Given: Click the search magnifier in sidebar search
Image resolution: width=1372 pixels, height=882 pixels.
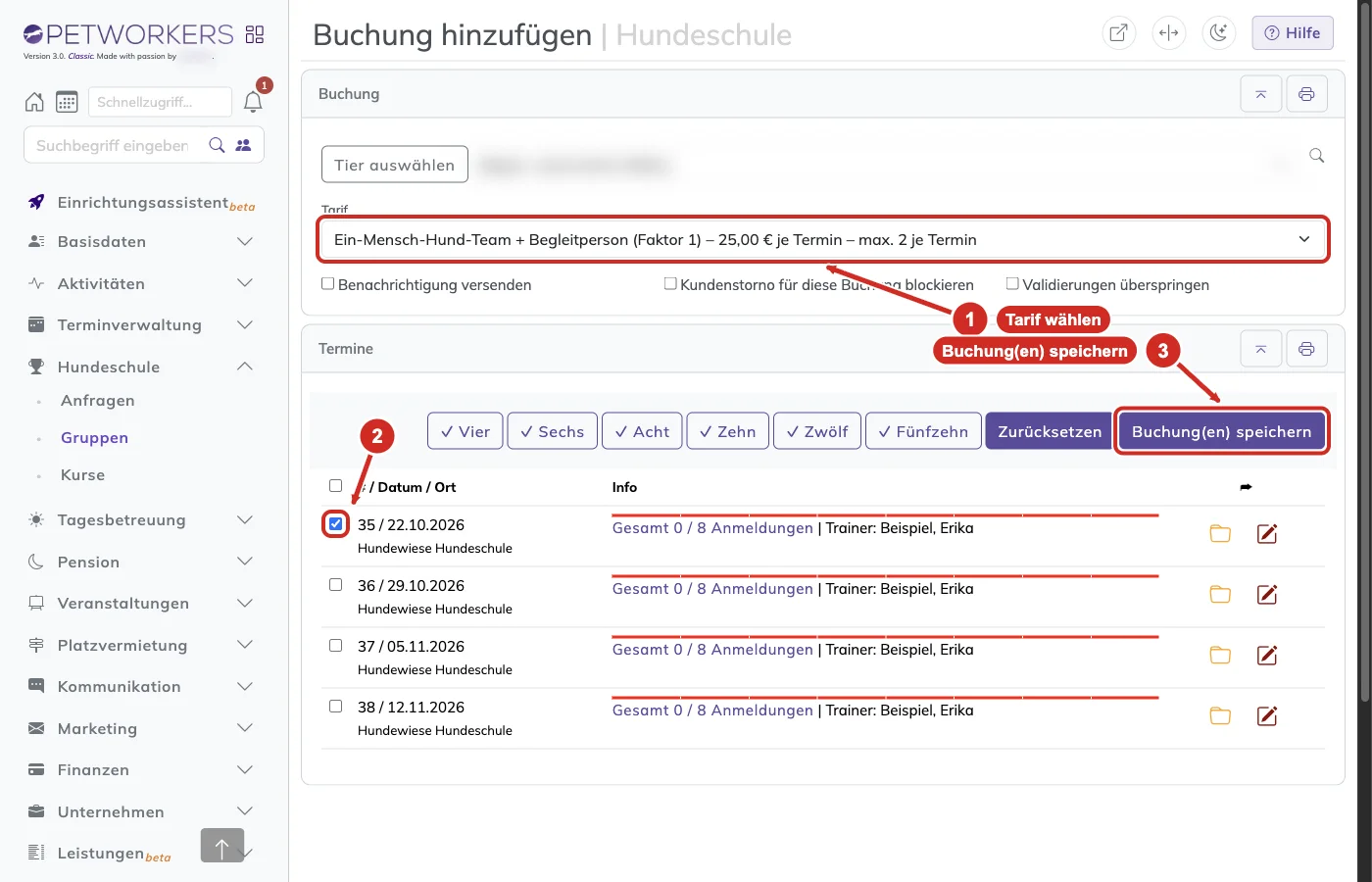Looking at the screenshot, I should [218, 145].
